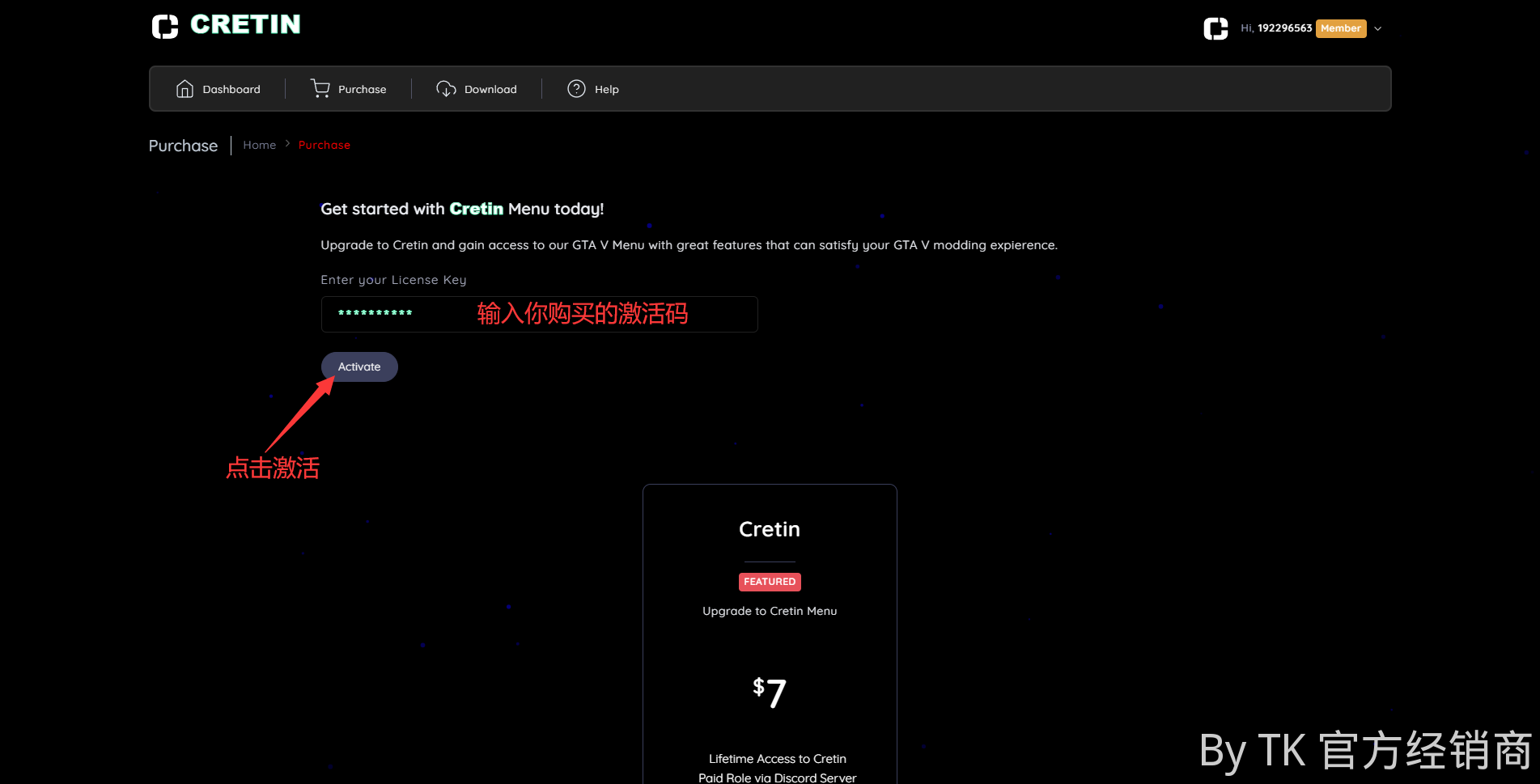The width and height of the screenshot is (1540, 784).
Task: Open the Dashboard menu label
Action: (x=231, y=90)
